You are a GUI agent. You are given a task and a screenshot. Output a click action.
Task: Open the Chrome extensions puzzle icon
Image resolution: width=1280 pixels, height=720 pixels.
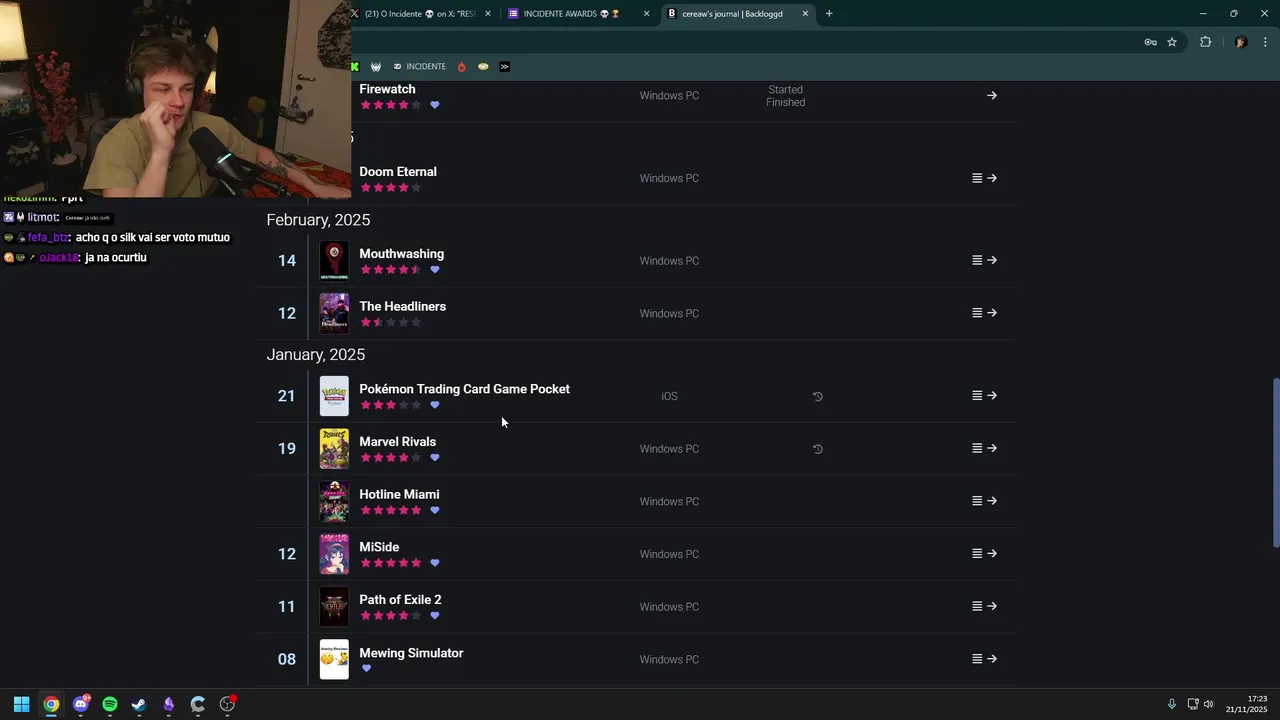click(1205, 42)
